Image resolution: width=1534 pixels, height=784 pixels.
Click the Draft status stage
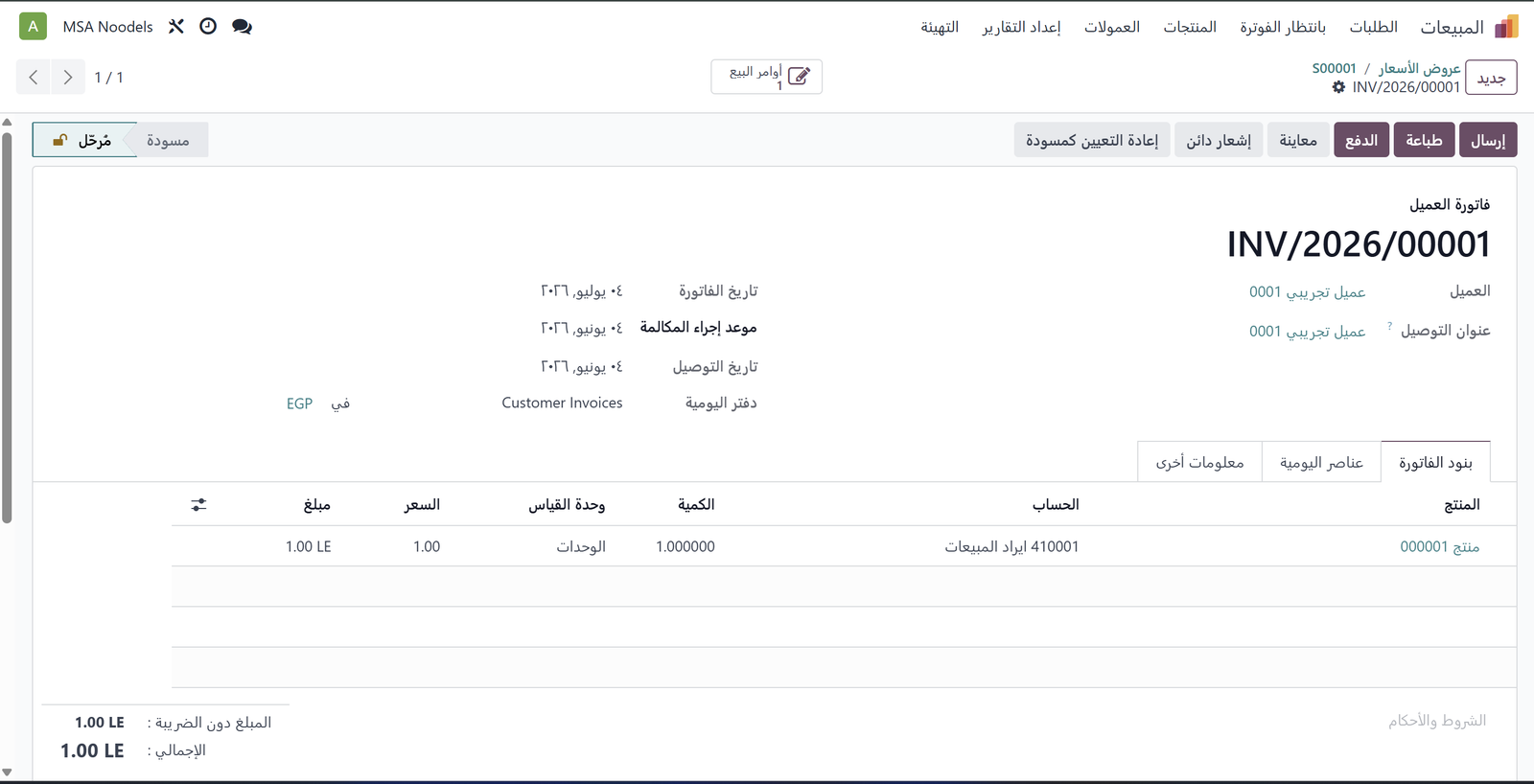click(x=169, y=140)
